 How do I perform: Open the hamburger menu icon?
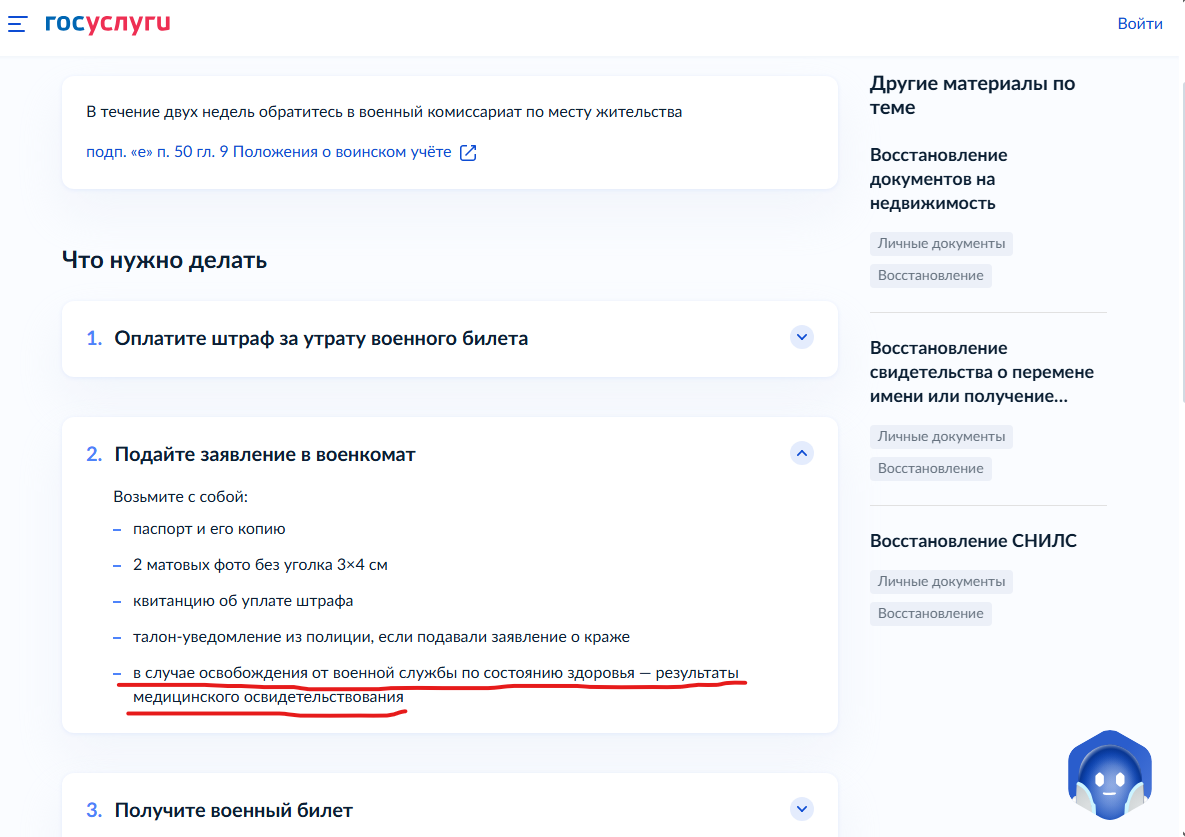click(18, 23)
